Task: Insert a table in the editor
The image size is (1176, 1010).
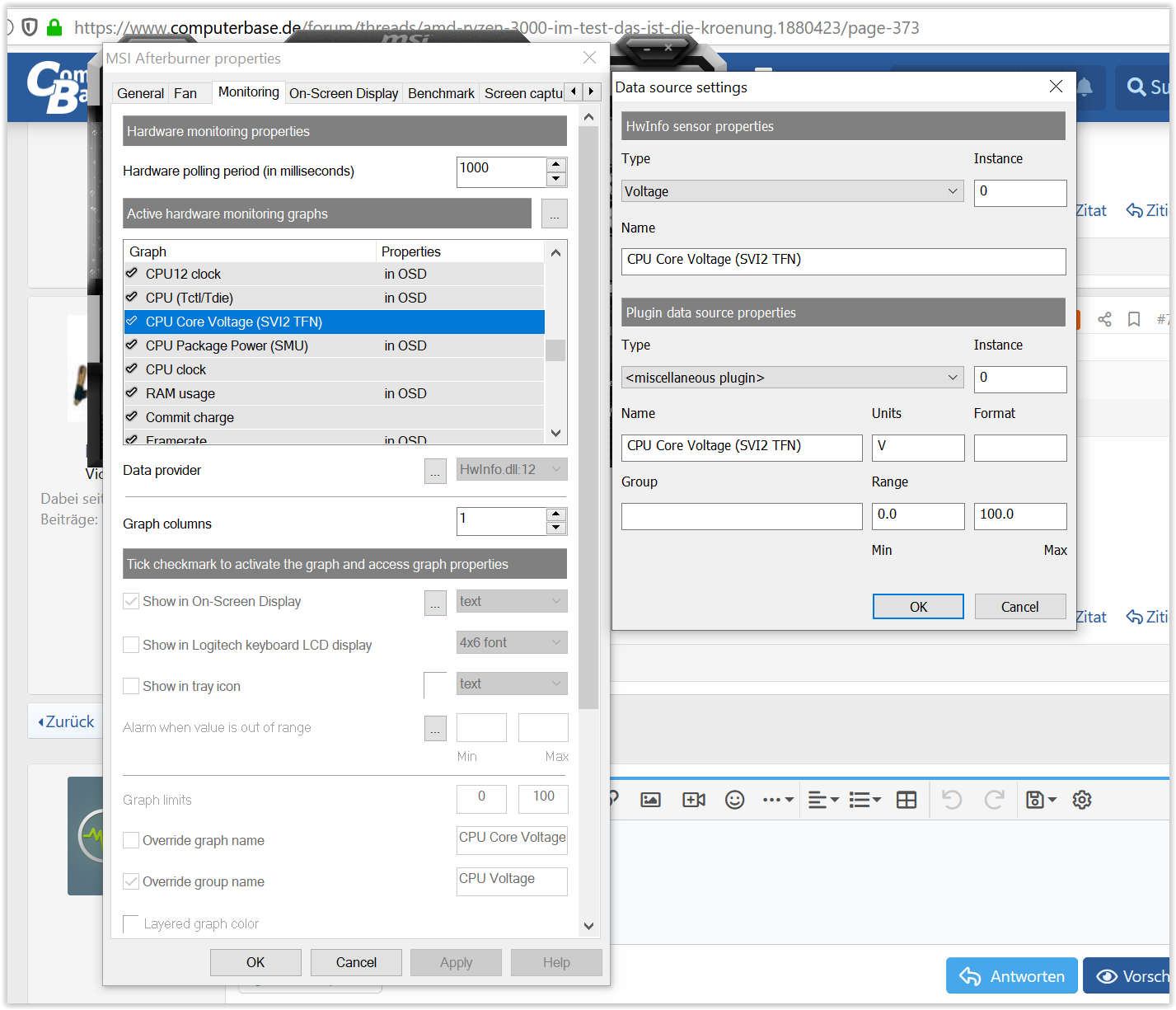Action: [x=907, y=800]
